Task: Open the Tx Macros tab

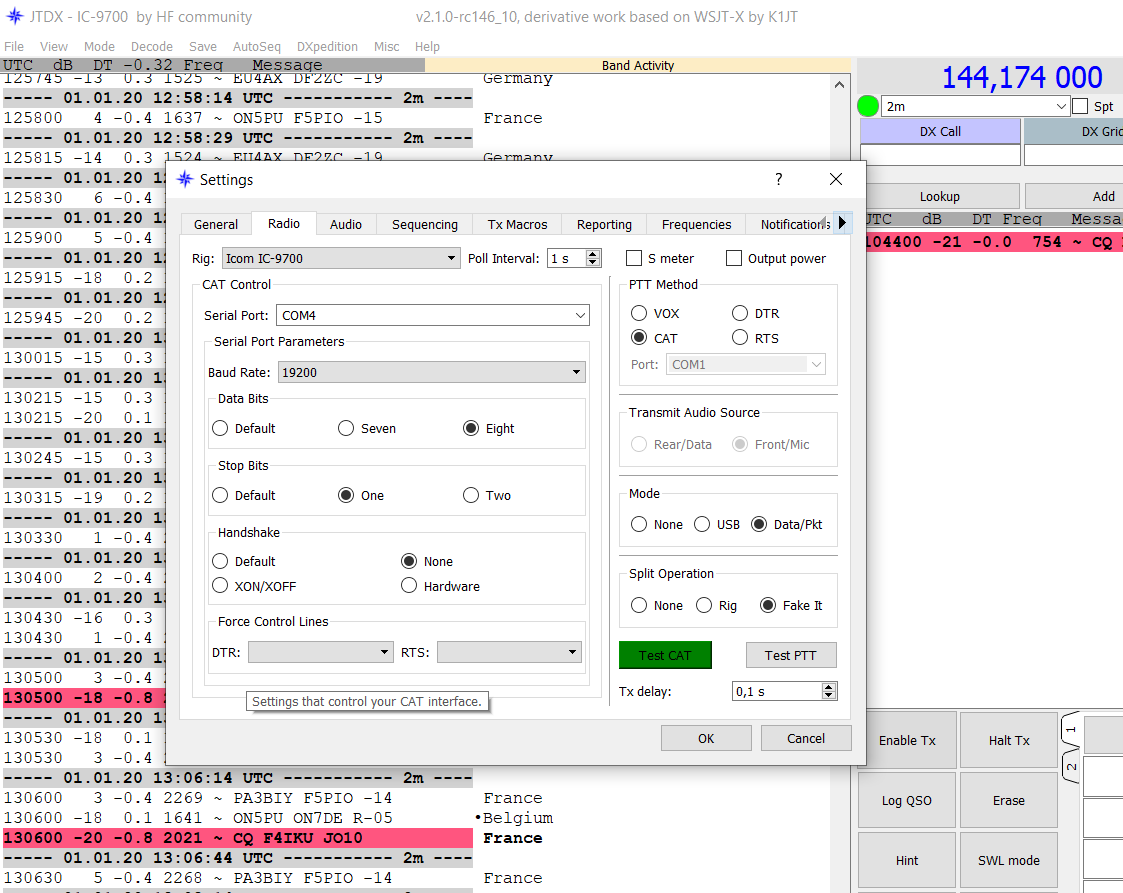Action: pos(517,225)
